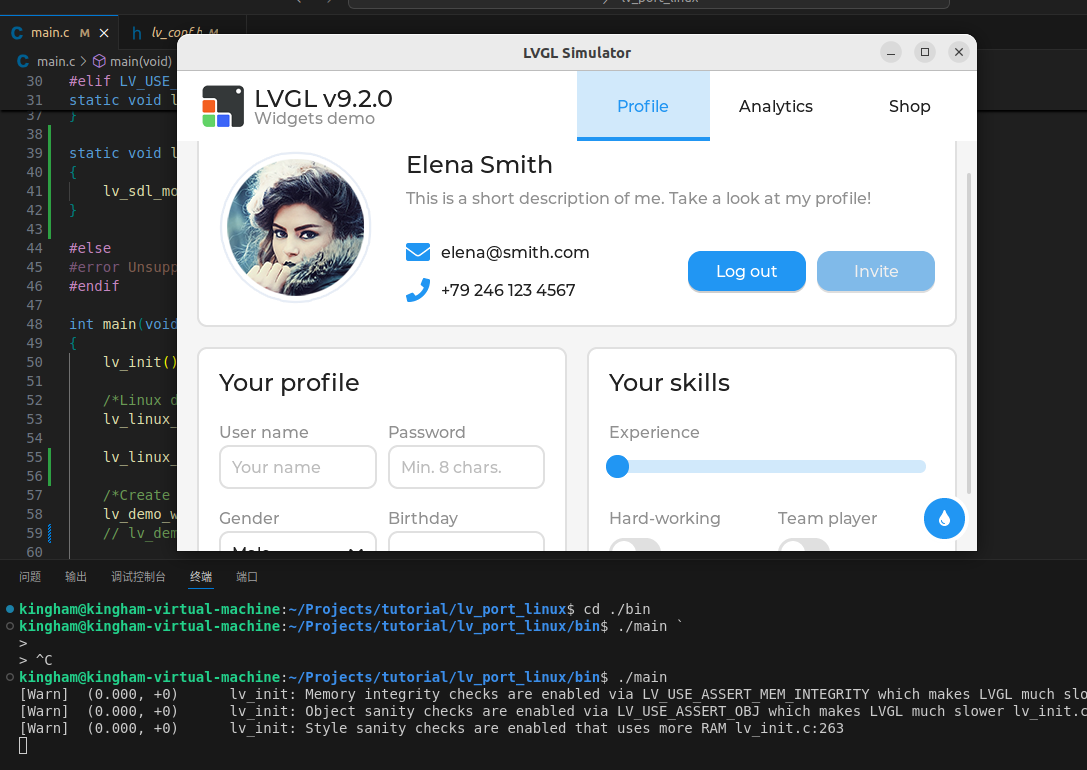
Task: Open the Gender dropdown
Action: [x=297, y=545]
